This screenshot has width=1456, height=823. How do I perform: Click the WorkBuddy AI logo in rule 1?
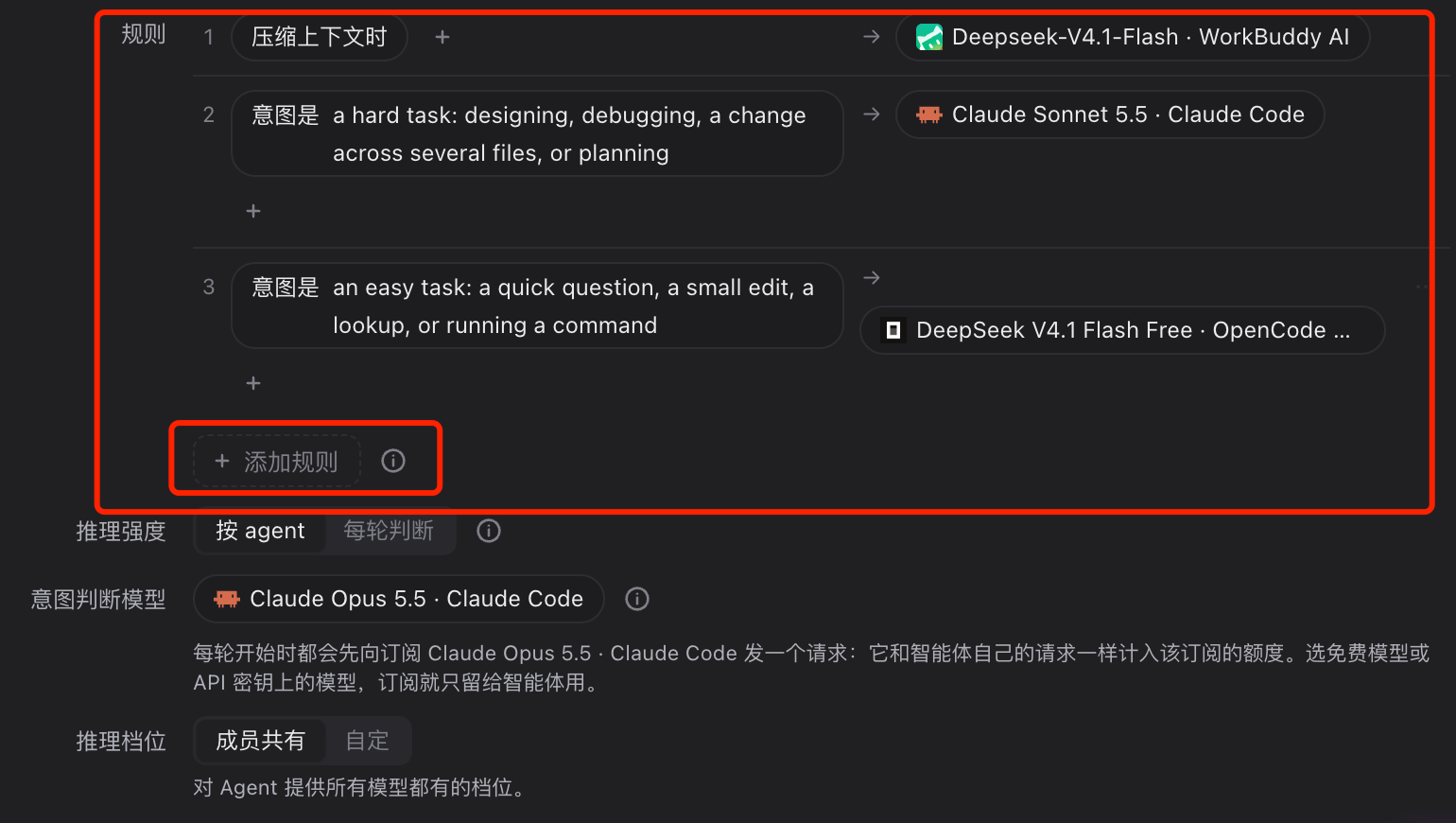pyautogui.click(x=929, y=37)
